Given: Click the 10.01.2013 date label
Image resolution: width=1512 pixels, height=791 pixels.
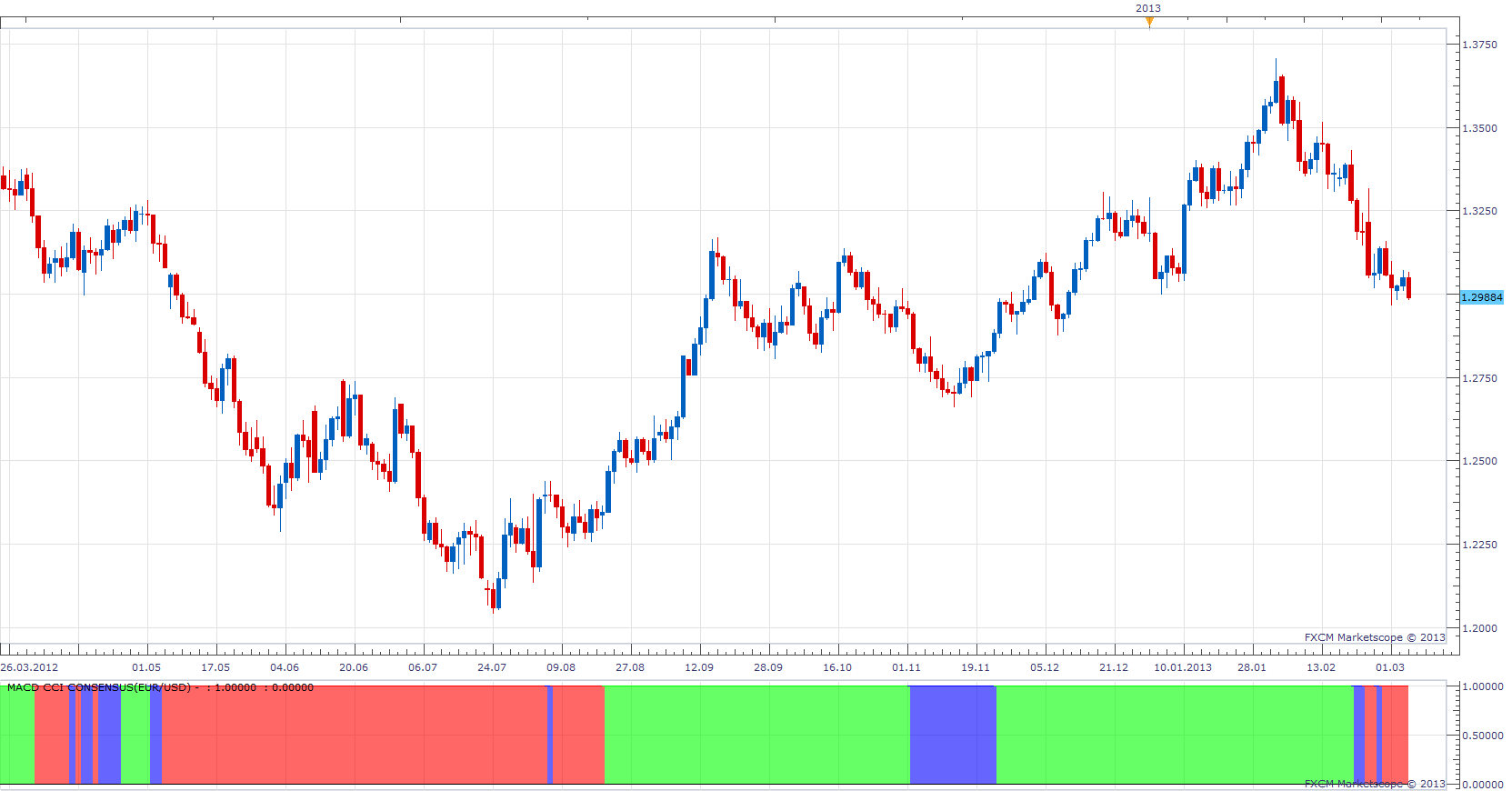Looking at the screenshot, I should tap(1183, 667).
